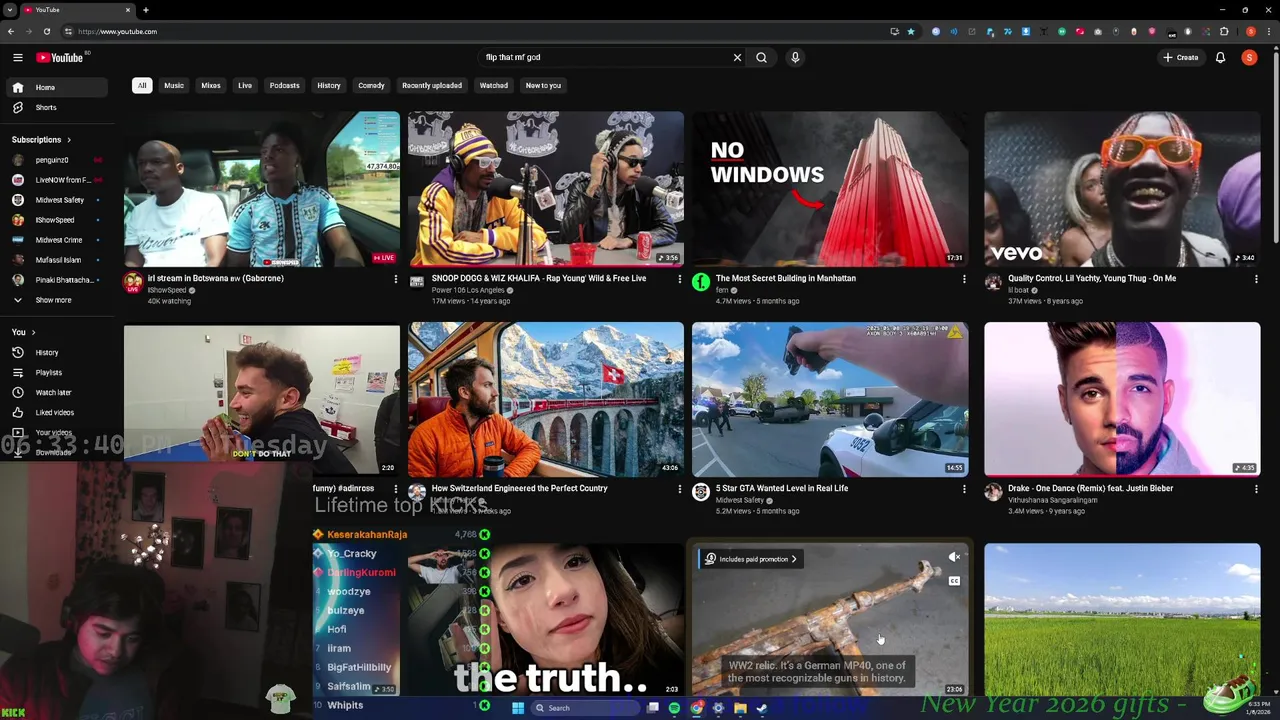
Task: Click the taskbar Search box
Action: coord(585,708)
